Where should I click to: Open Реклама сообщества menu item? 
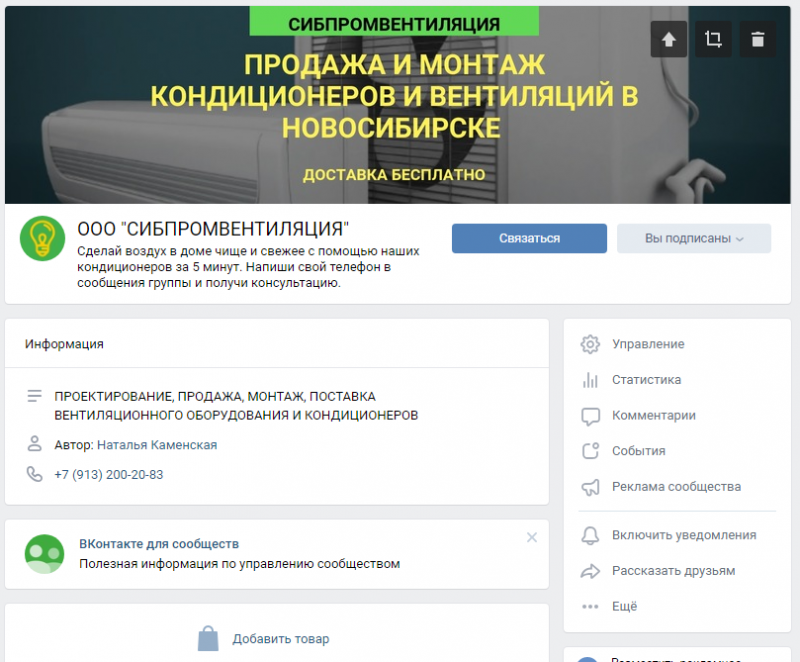coord(677,487)
